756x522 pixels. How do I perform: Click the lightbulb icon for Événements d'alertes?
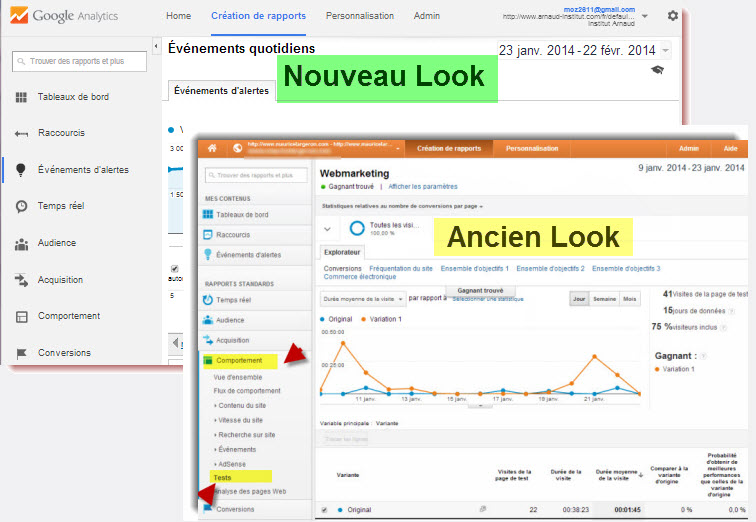coord(21,170)
